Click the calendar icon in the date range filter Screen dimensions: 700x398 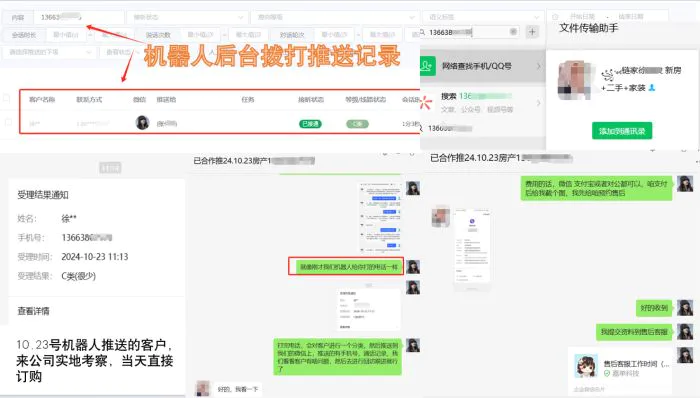(x=555, y=17)
